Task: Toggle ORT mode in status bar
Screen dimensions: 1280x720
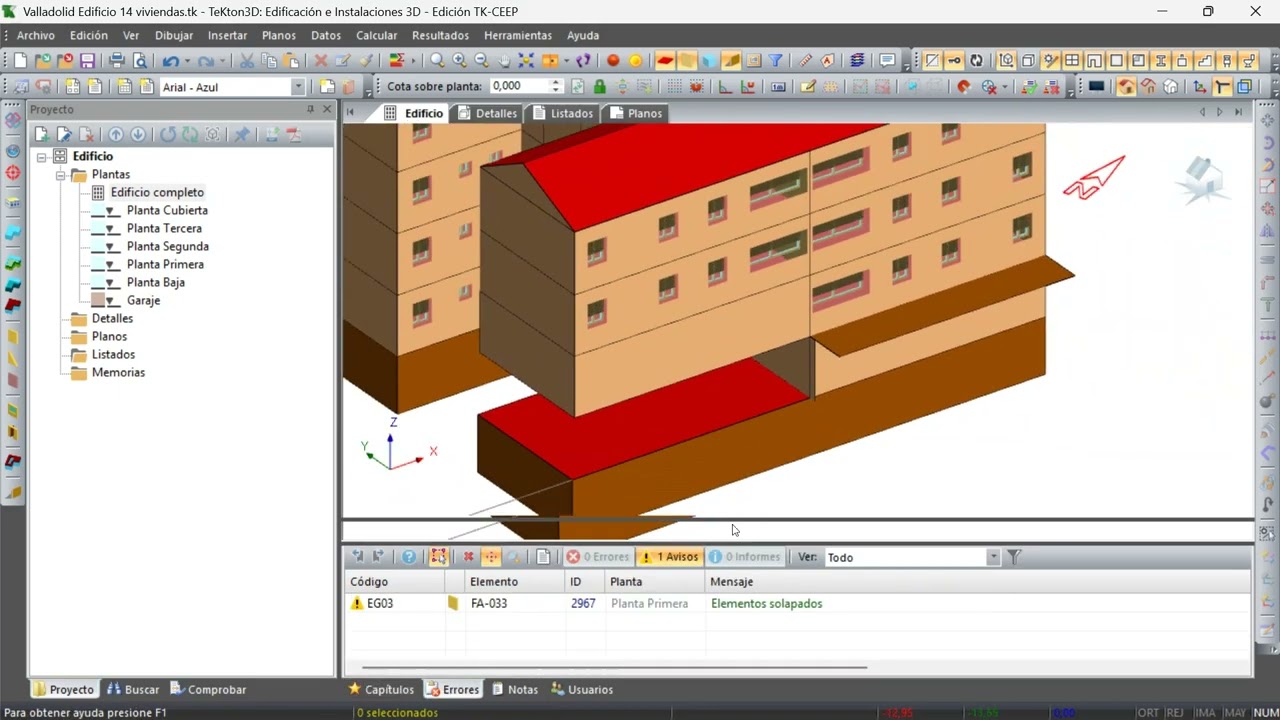Action: pyautogui.click(x=1148, y=713)
